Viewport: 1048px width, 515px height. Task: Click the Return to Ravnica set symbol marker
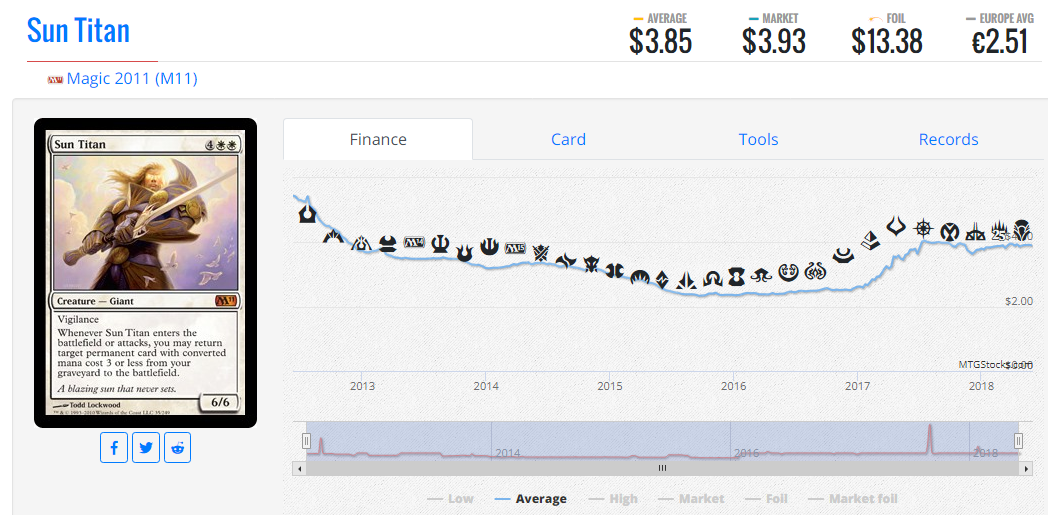307,214
